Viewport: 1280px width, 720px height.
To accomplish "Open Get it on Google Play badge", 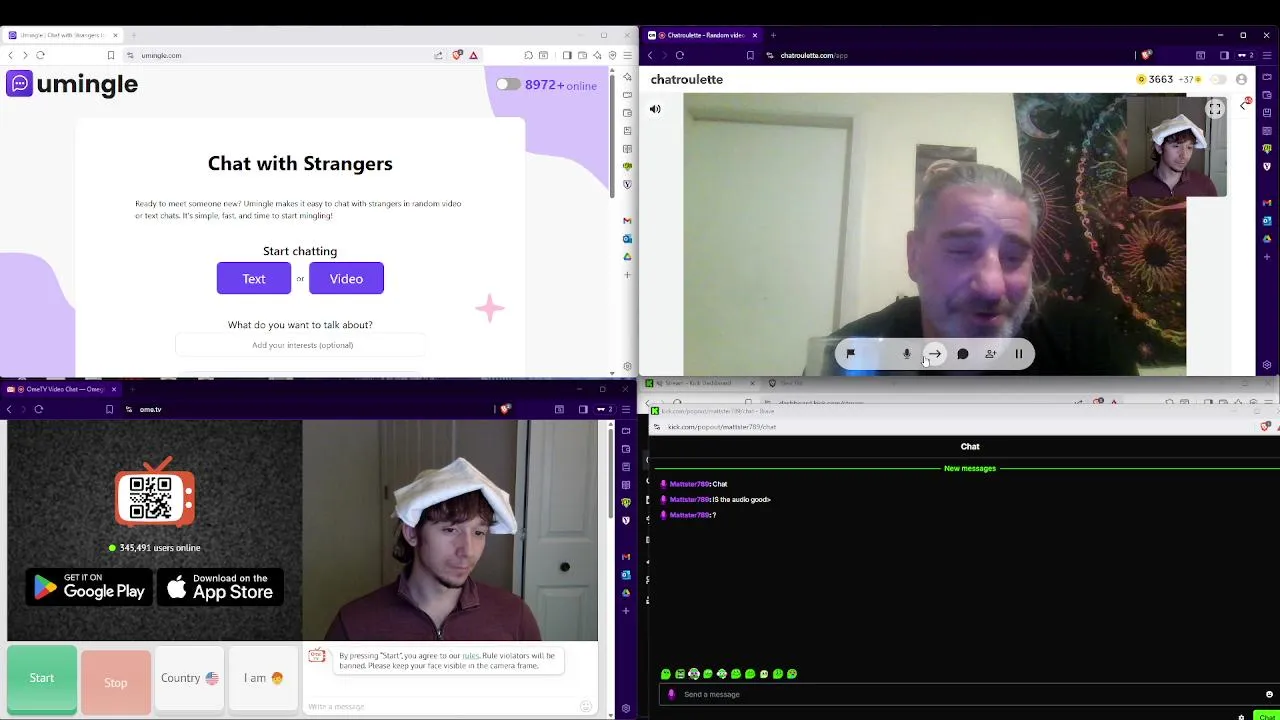I will pos(89,587).
